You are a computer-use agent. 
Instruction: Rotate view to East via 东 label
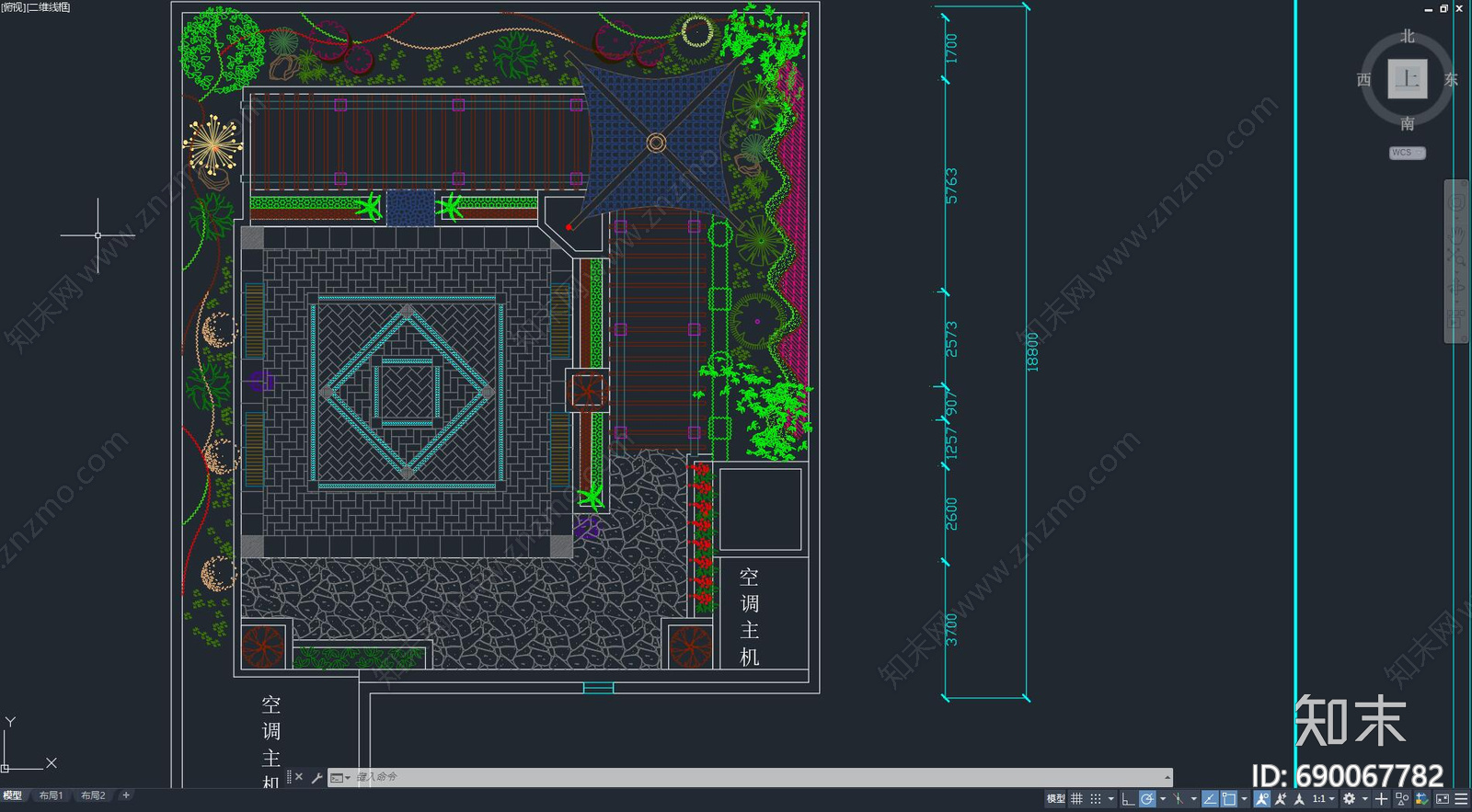(1451, 80)
